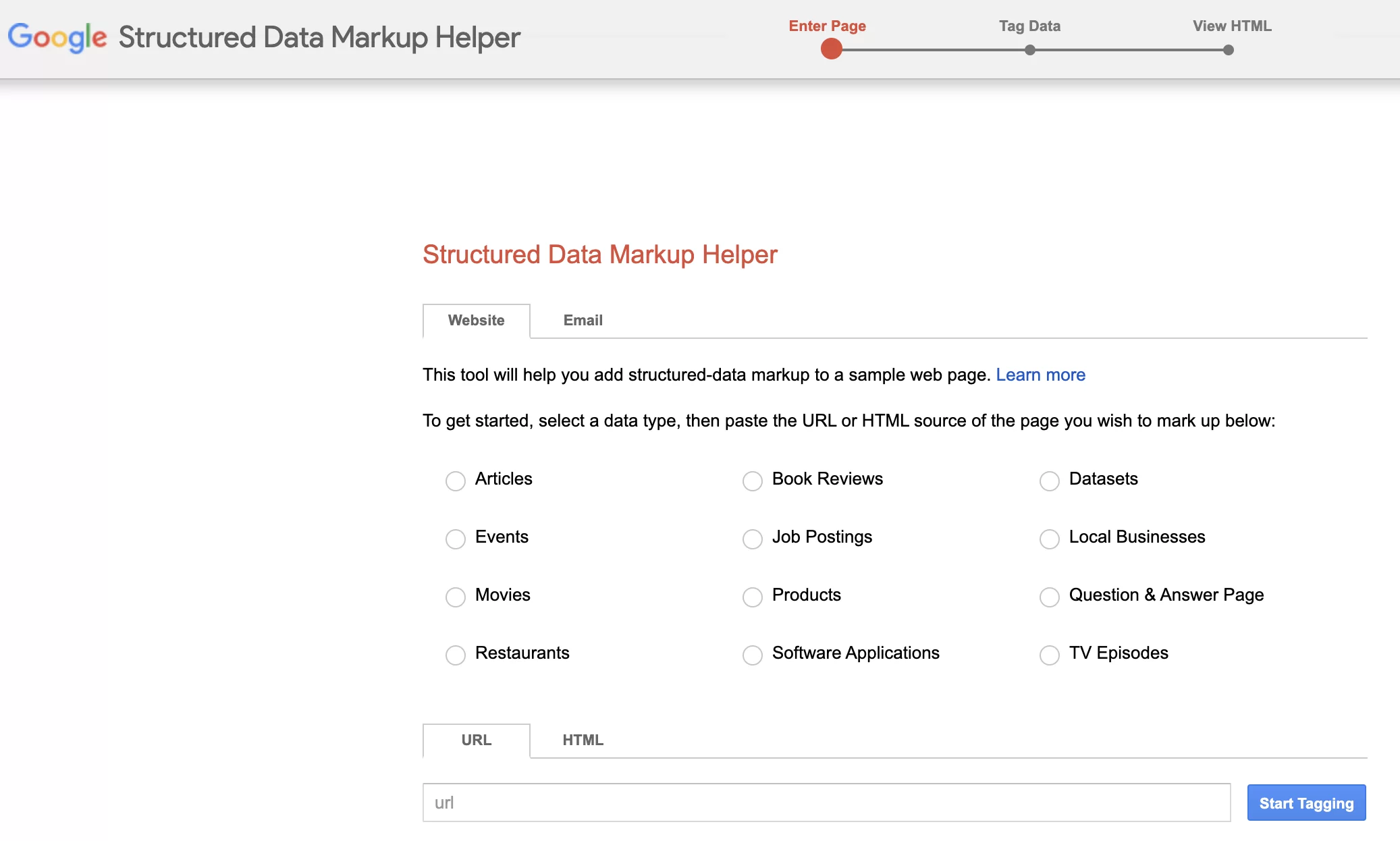Click the Start Tagging button
The width and height of the screenshot is (1400, 841).
click(x=1307, y=803)
